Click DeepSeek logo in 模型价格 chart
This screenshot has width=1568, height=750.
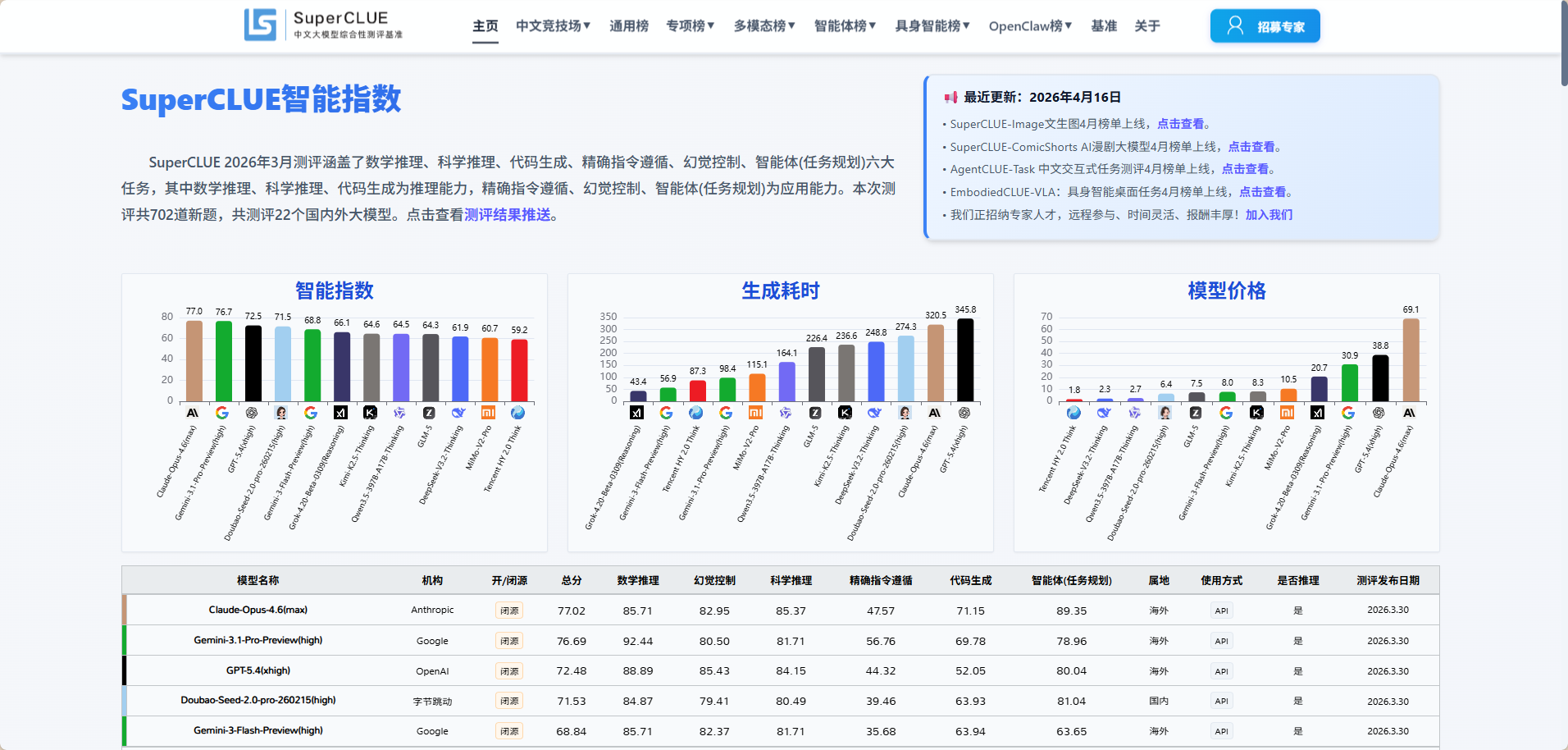(x=1104, y=413)
